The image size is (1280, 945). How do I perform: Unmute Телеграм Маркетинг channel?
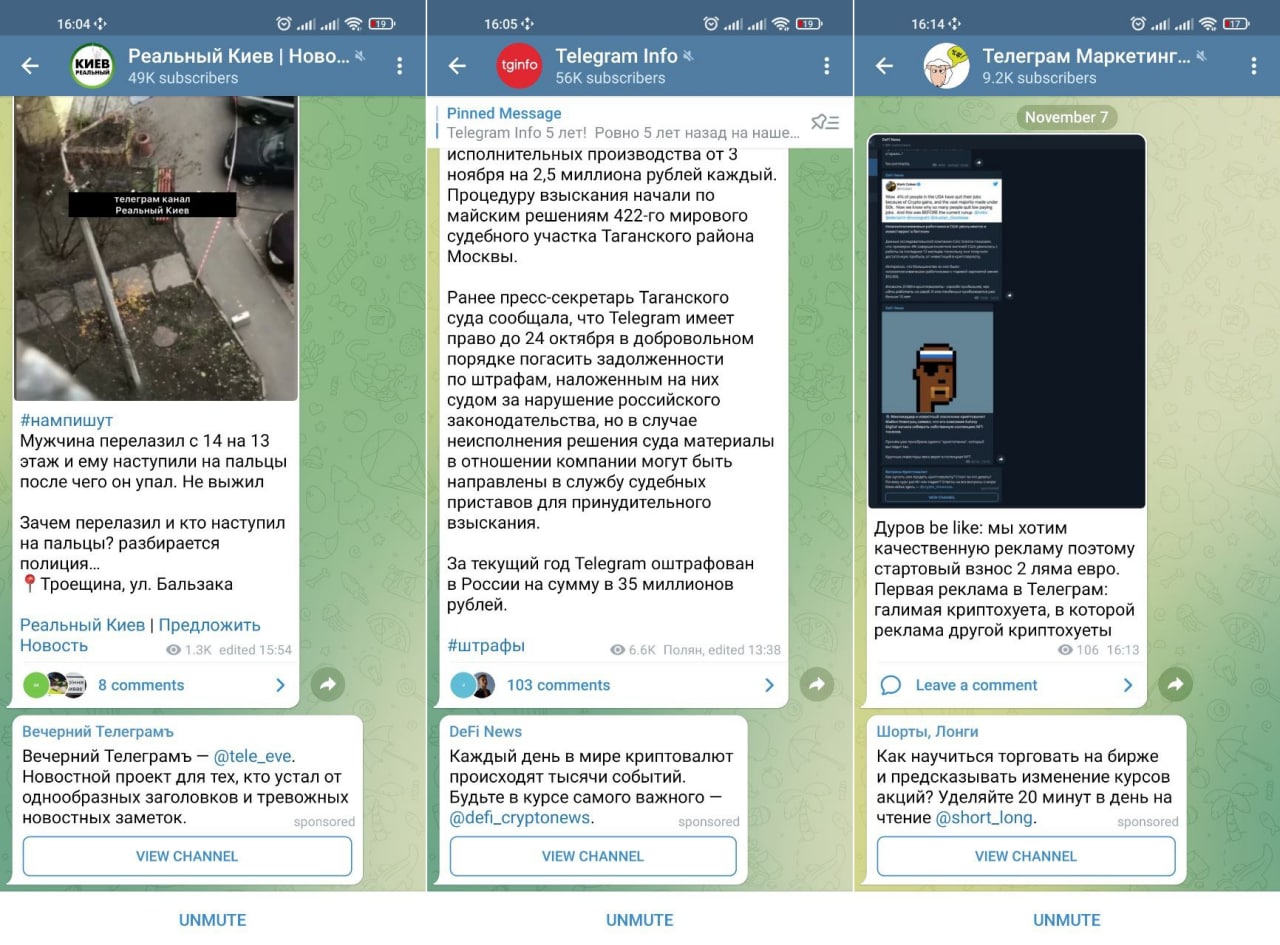pos(1067,920)
